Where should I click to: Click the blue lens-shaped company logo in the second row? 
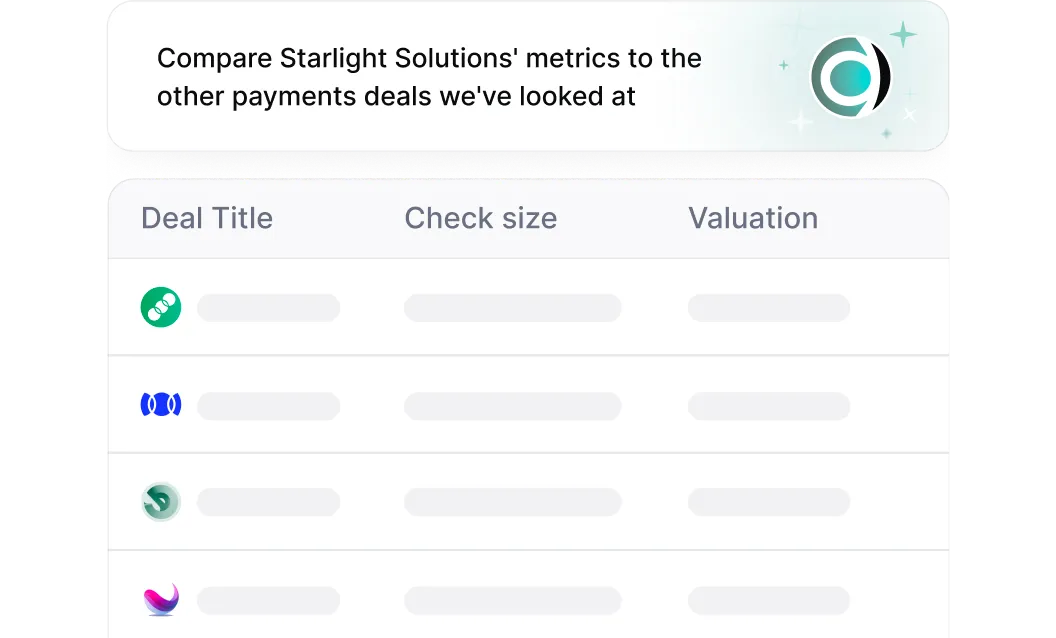click(x=161, y=403)
